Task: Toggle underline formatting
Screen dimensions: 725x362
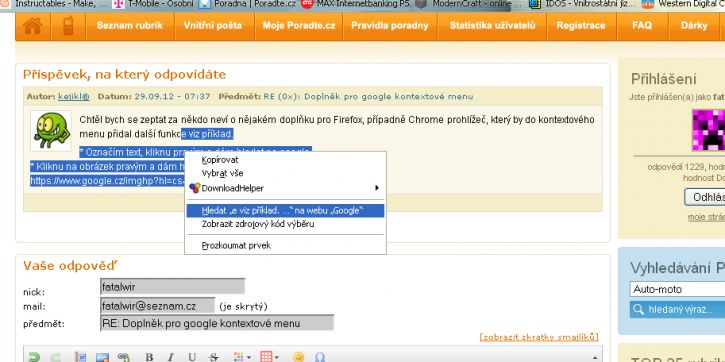Action: pyautogui.click(x=192, y=357)
